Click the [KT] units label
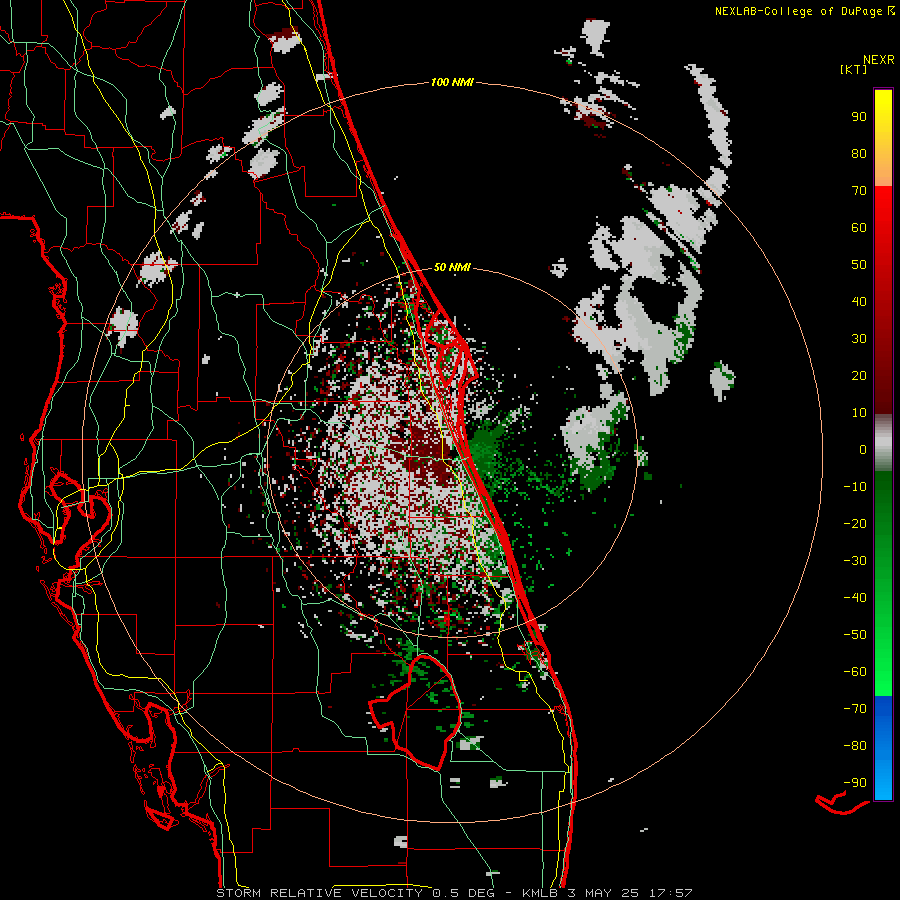Image resolution: width=900 pixels, height=900 pixels. click(854, 69)
